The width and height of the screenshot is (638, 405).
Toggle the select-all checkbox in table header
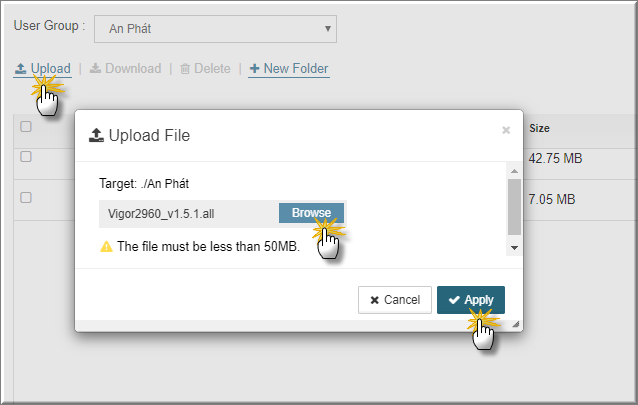26,127
